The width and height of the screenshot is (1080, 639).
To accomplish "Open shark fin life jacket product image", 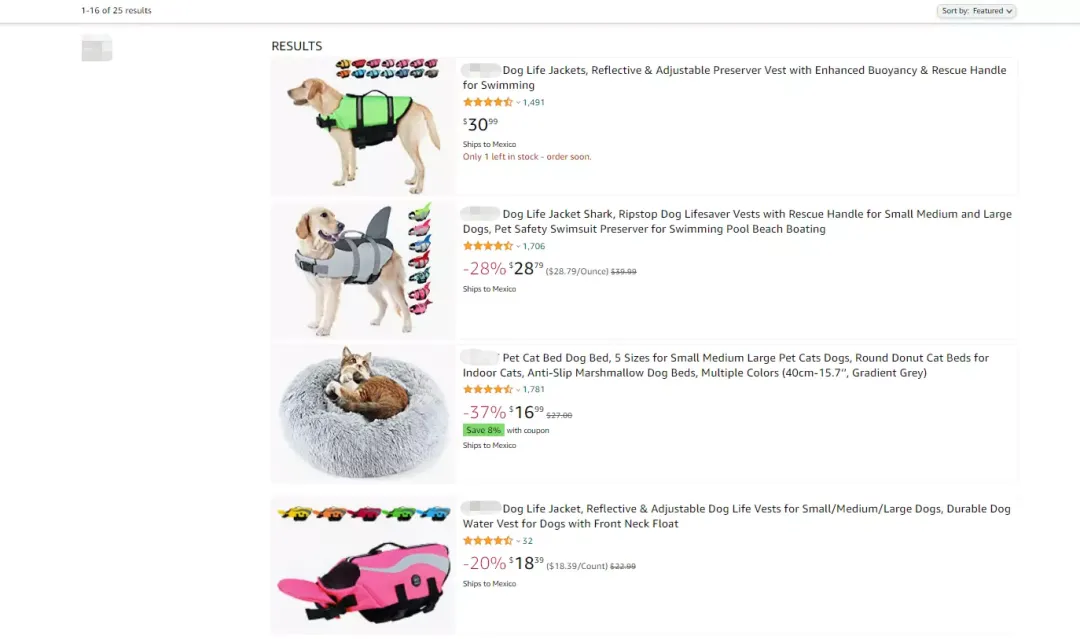I will click(363, 270).
